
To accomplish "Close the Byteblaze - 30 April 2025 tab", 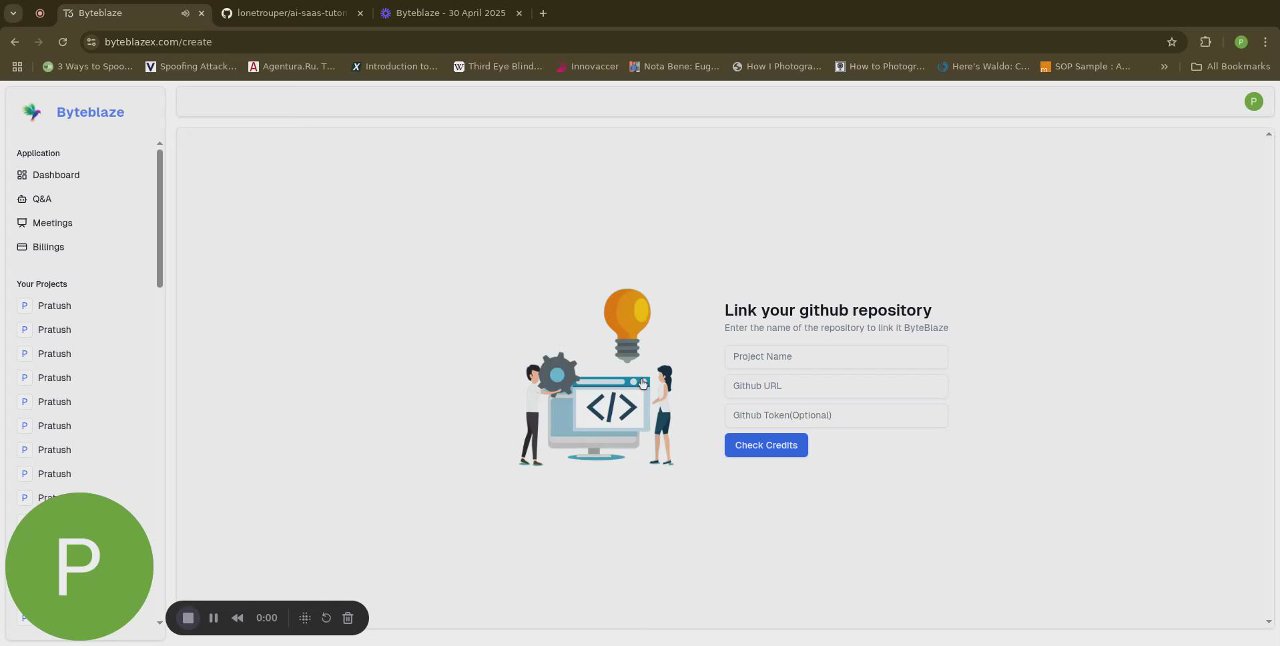I will coord(519,13).
